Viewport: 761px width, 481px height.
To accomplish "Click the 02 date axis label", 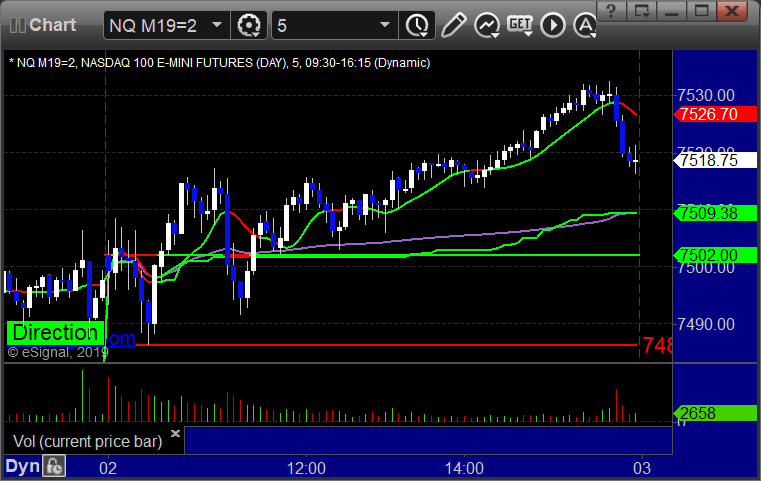I will pyautogui.click(x=108, y=468).
